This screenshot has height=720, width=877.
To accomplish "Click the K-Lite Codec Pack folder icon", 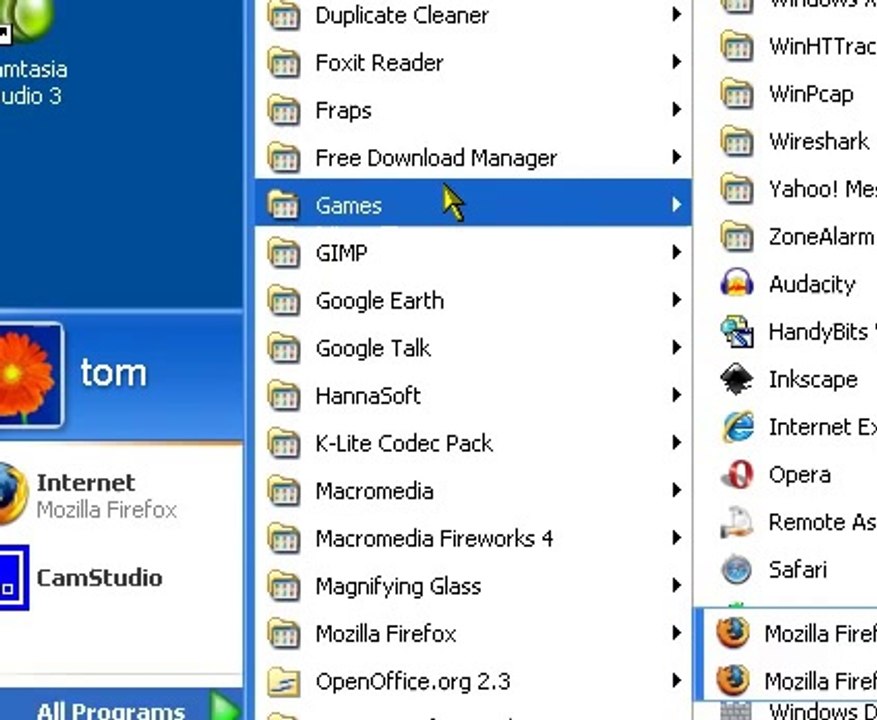I will (x=284, y=443).
